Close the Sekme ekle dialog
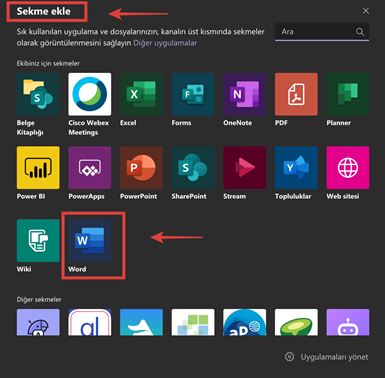 (366, 11)
